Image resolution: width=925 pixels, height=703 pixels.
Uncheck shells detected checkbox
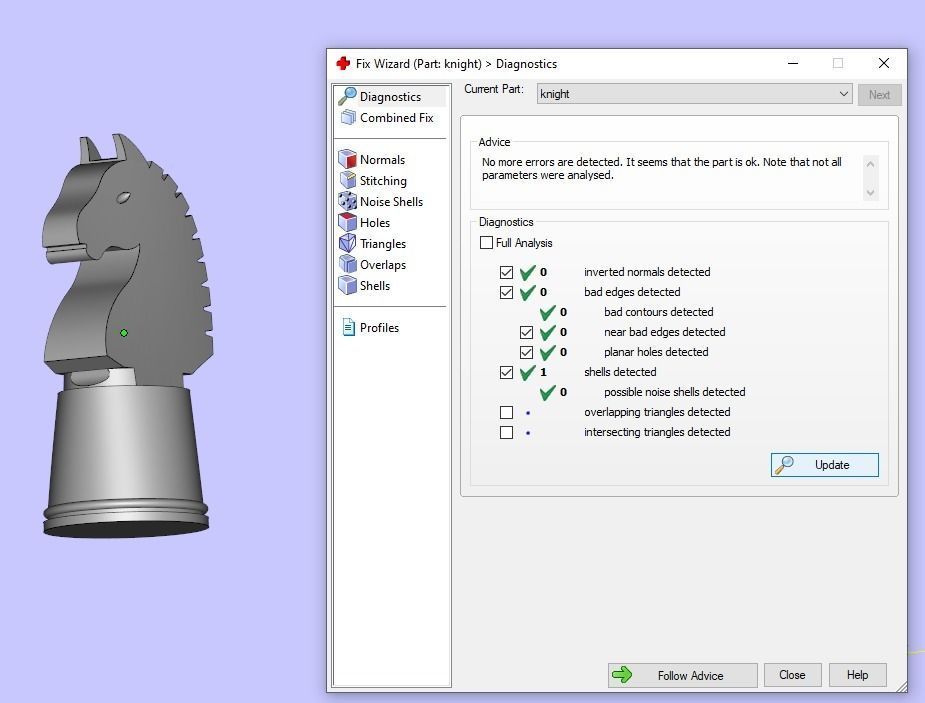pos(506,373)
